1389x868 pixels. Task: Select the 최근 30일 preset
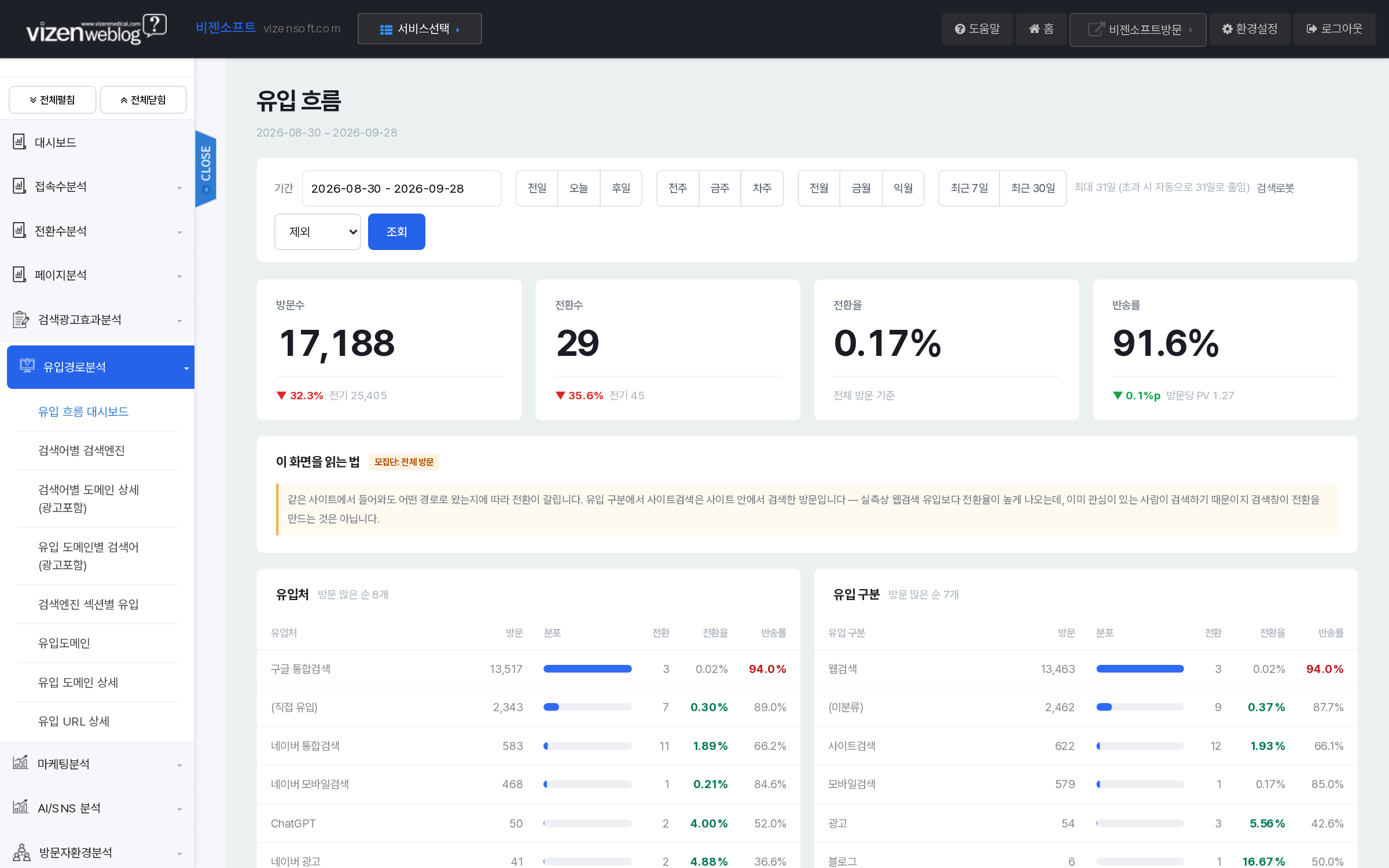(x=1033, y=188)
